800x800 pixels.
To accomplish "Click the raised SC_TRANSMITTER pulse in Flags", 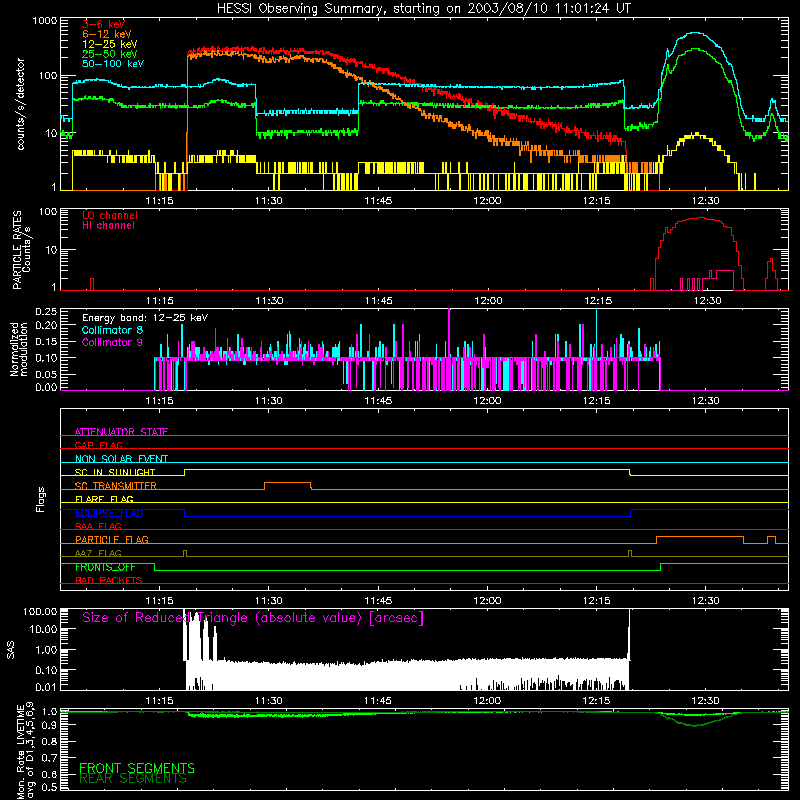I will click(288, 483).
